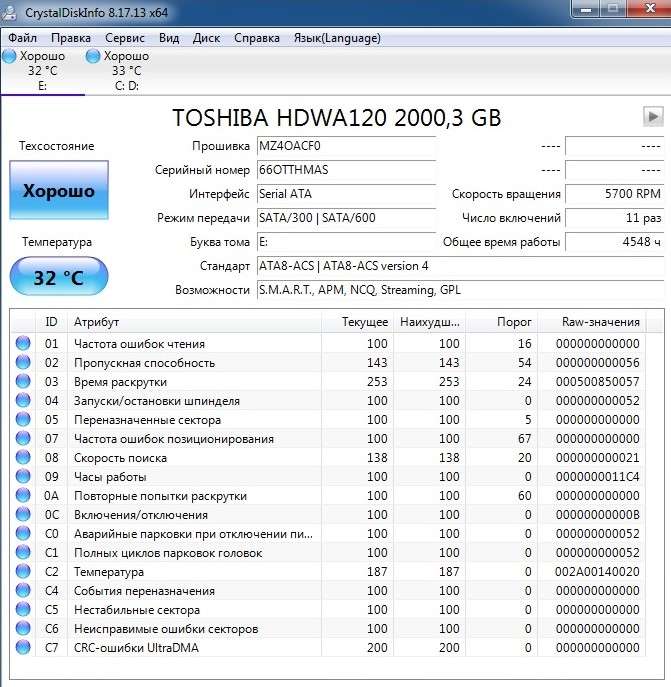Click status circle for Частота ошибок чтения
Image resolution: width=671 pixels, height=687 pixels.
click(23, 344)
